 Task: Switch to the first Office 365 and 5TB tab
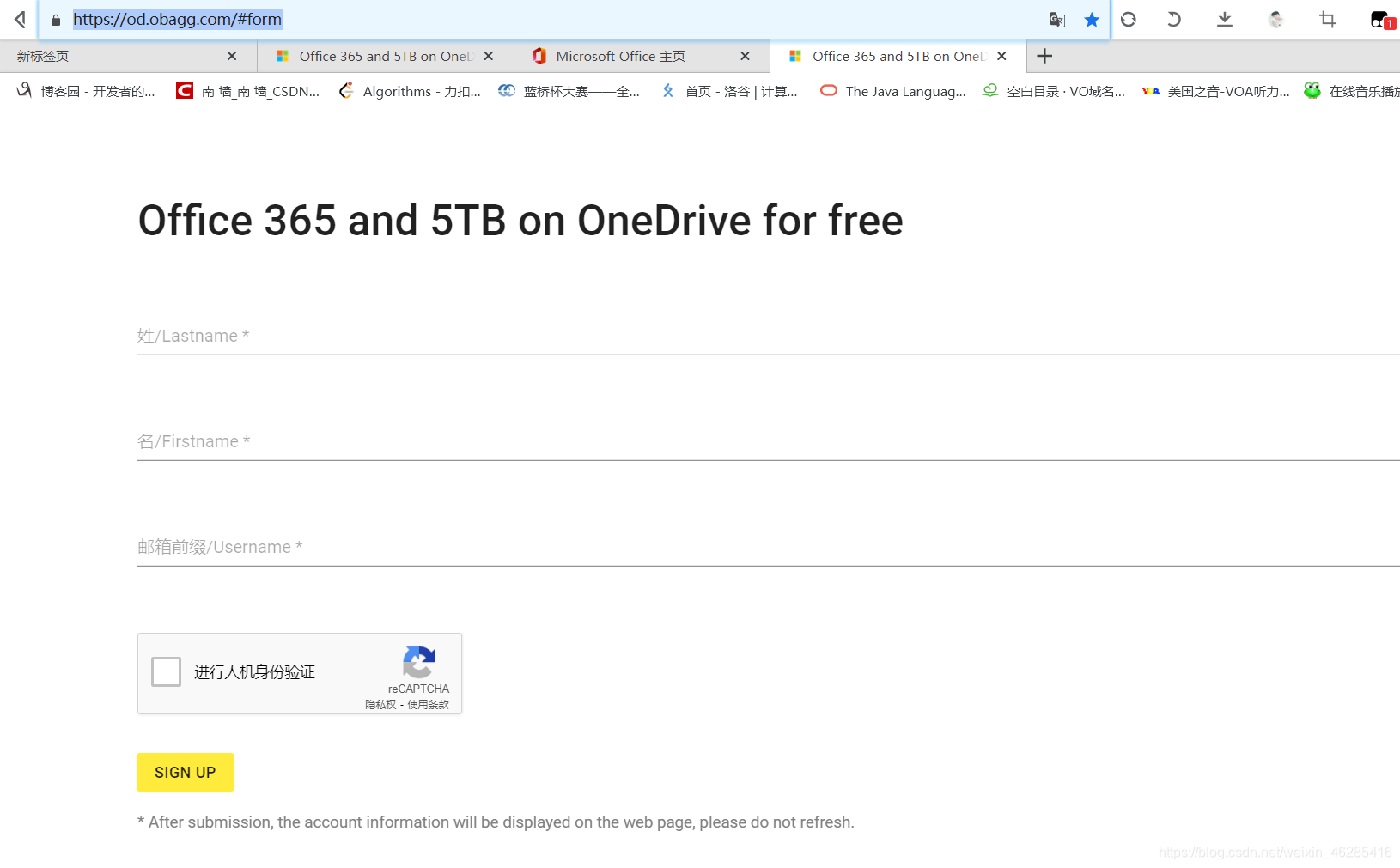[386, 56]
